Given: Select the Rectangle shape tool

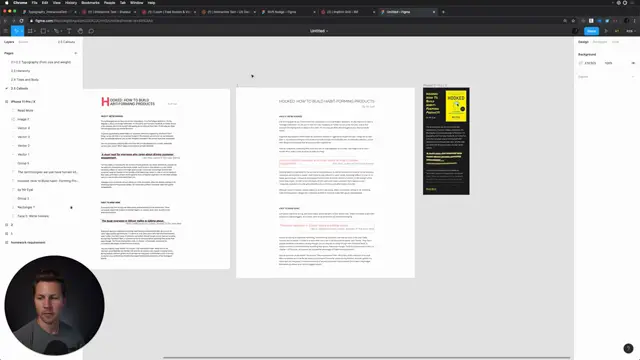Looking at the screenshot, I should pyautogui.click(x=43, y=31).
